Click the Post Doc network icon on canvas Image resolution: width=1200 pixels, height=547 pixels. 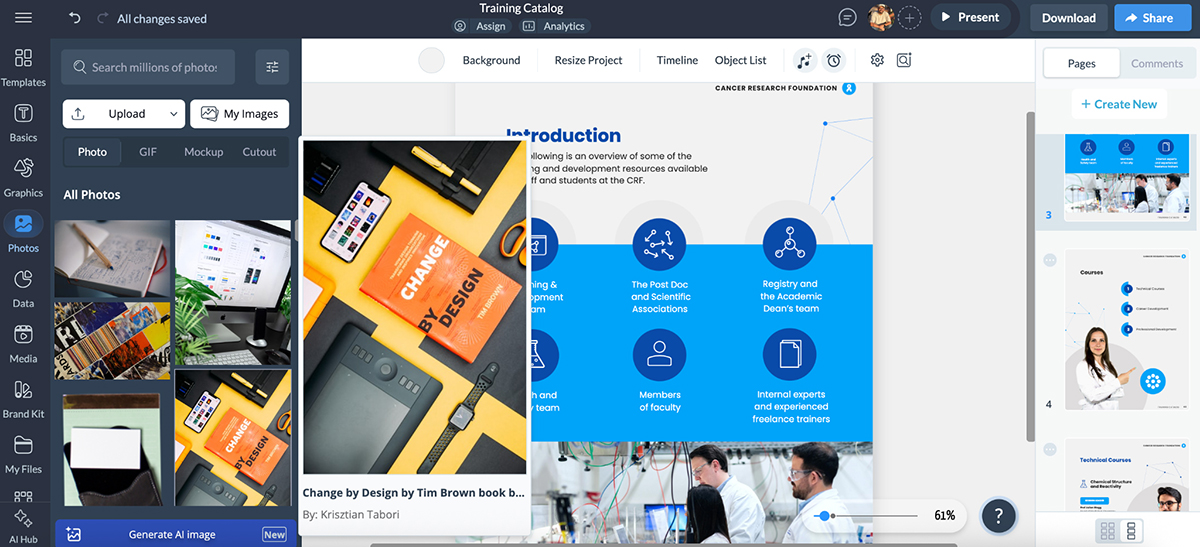[x=659, y=244]
